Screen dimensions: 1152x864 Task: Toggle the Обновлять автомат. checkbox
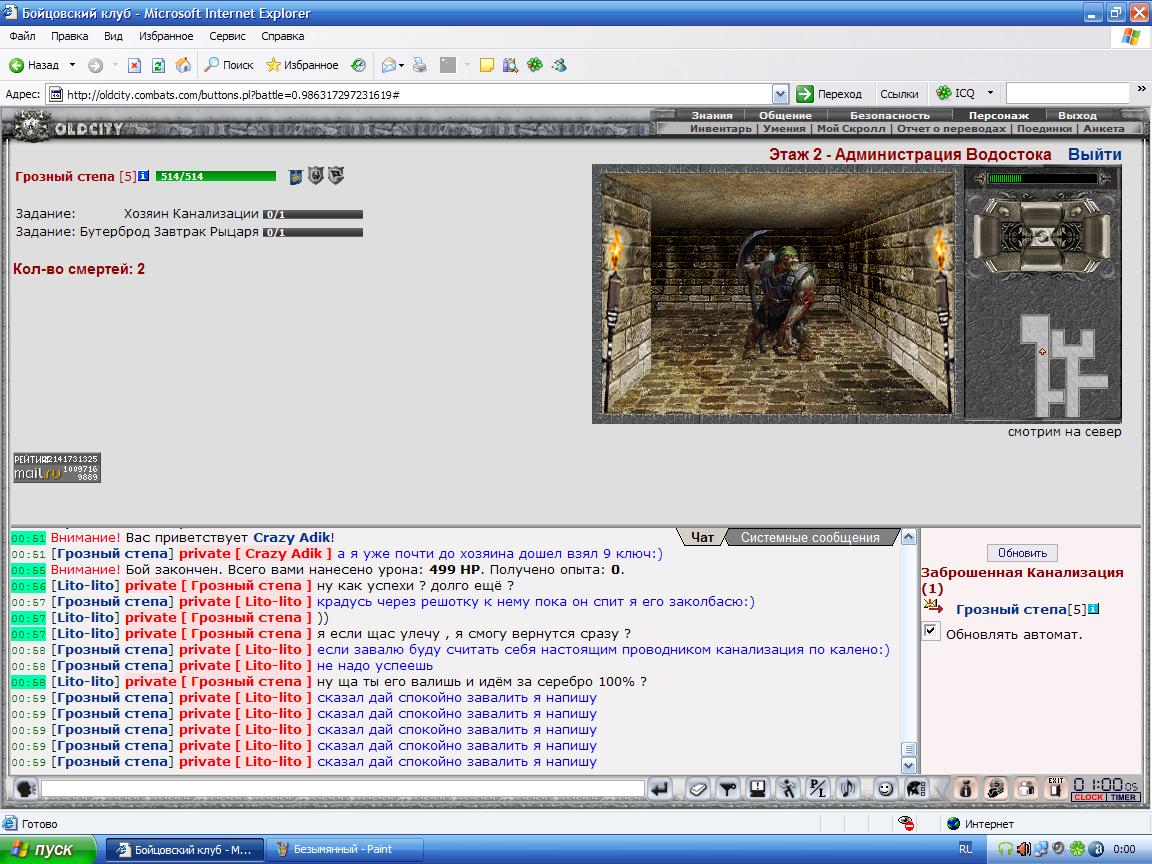click(931, 631)
